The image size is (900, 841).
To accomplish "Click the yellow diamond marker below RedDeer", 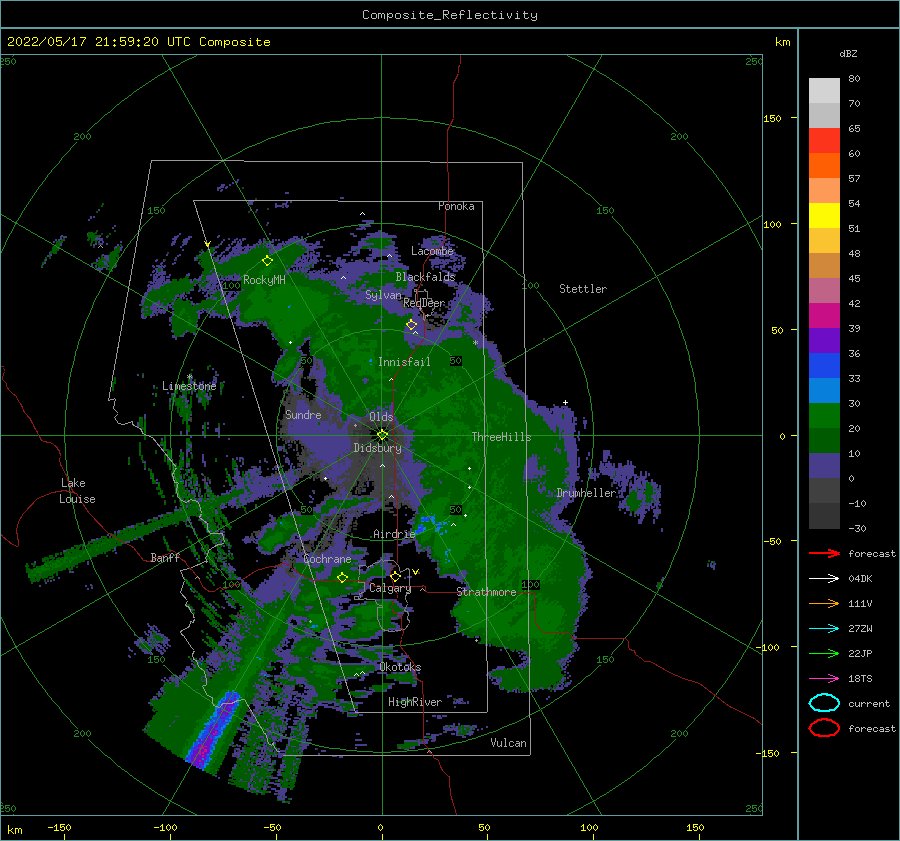I will pyautogui.click(x=412, y=325).
